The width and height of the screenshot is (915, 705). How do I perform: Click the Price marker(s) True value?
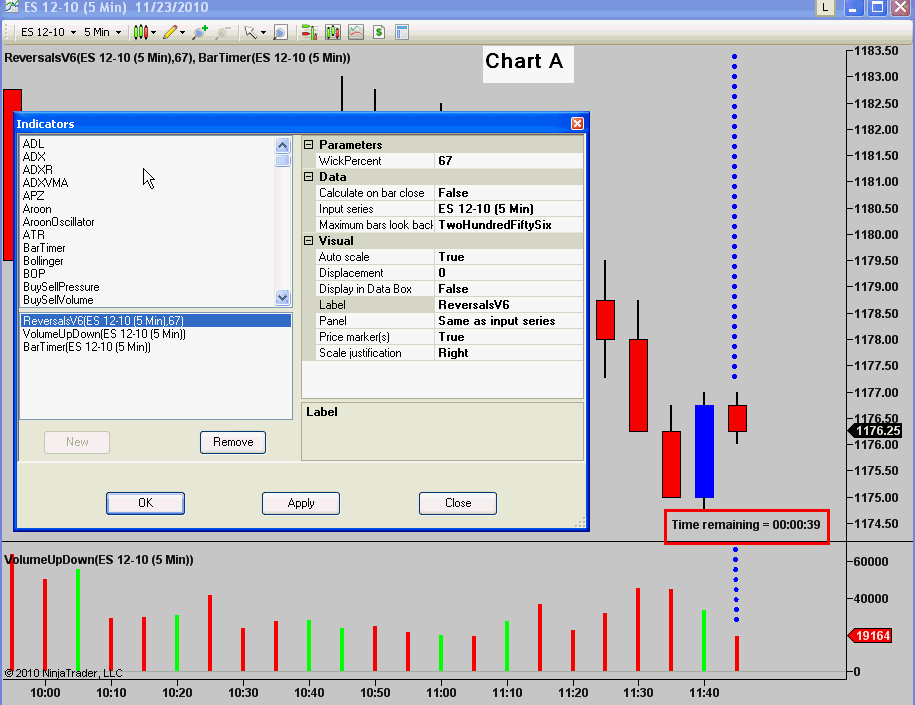(x=509, y=337)
